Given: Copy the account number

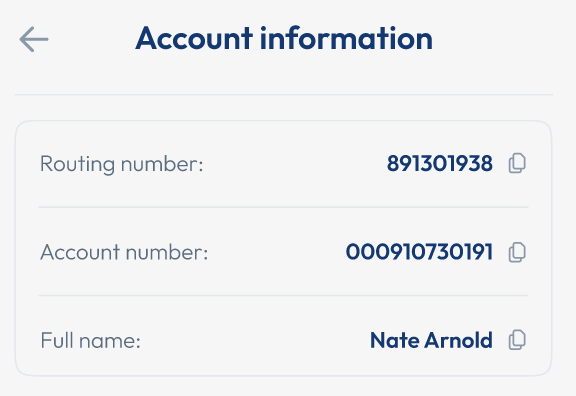Looking at the screenshot, I should (x=517, y=252).
